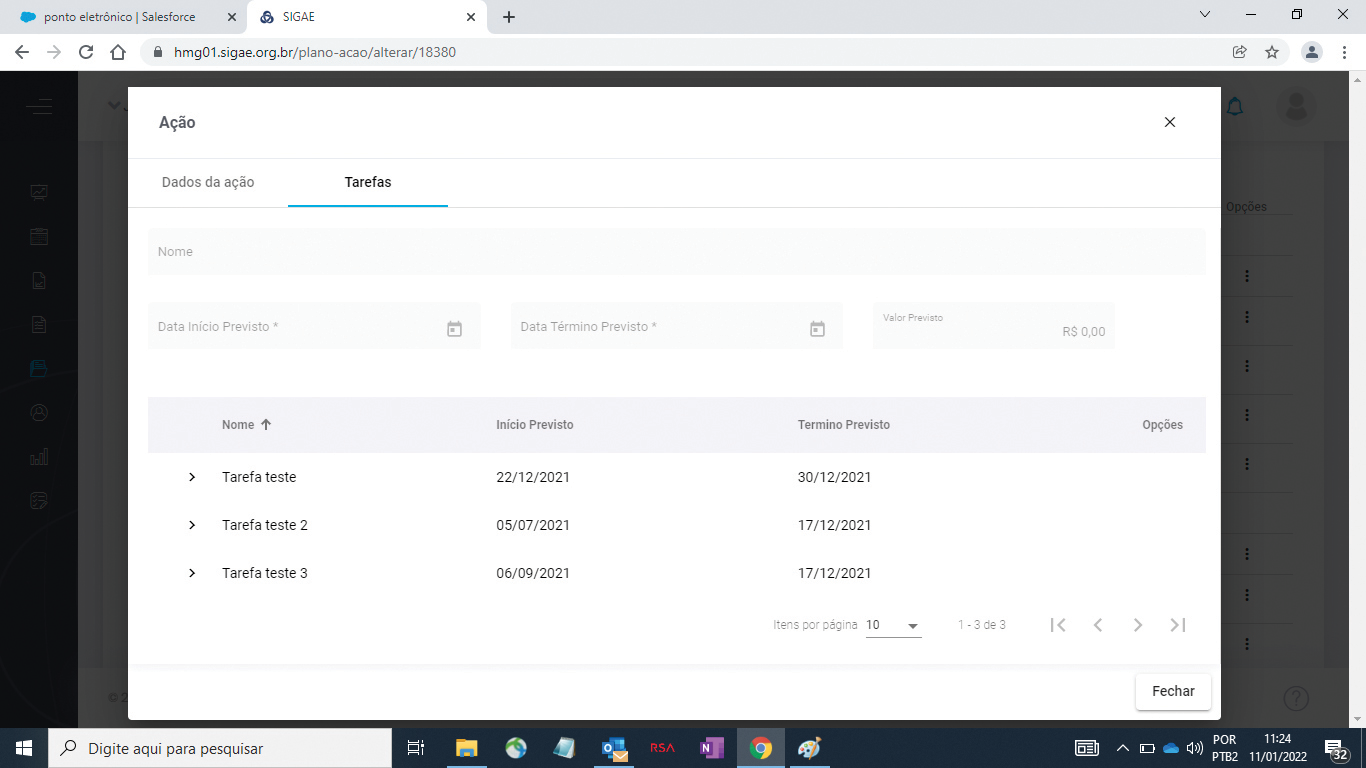Click the Nome input field

click(x=676, y=251)
